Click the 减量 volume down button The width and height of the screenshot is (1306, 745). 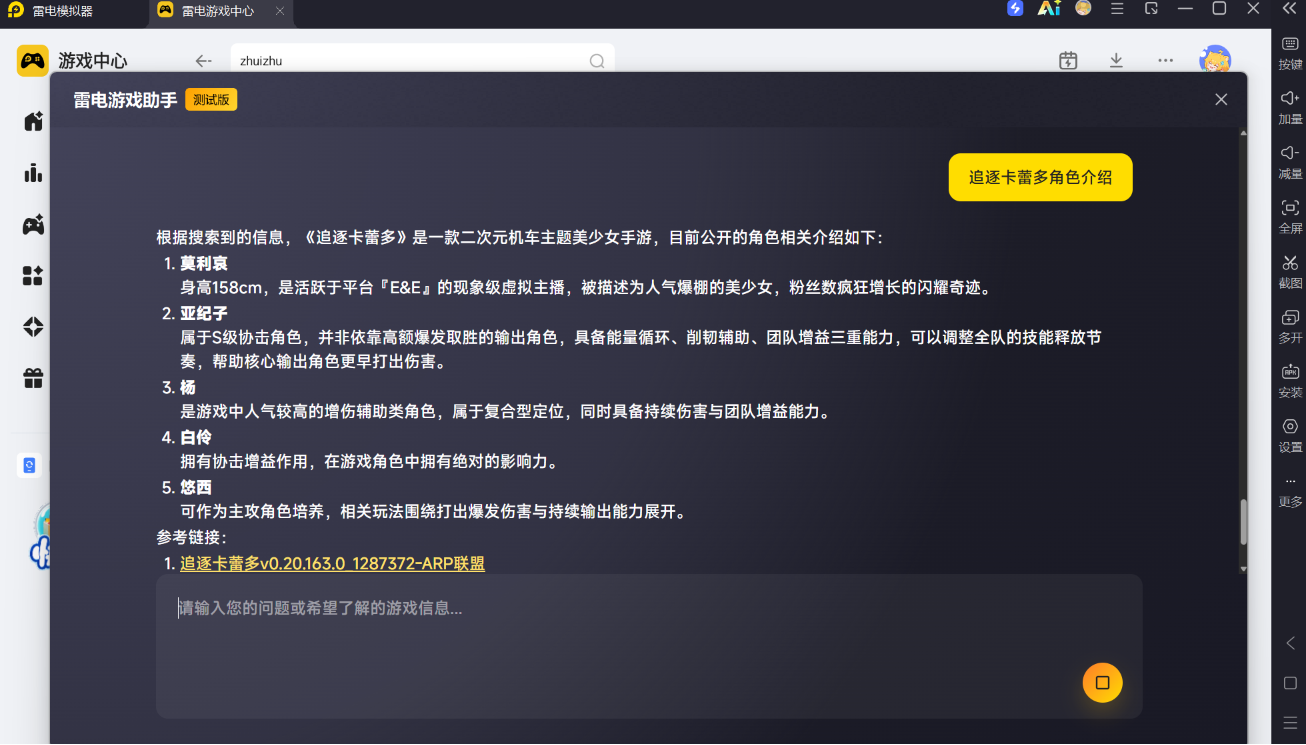[1290, 163]
